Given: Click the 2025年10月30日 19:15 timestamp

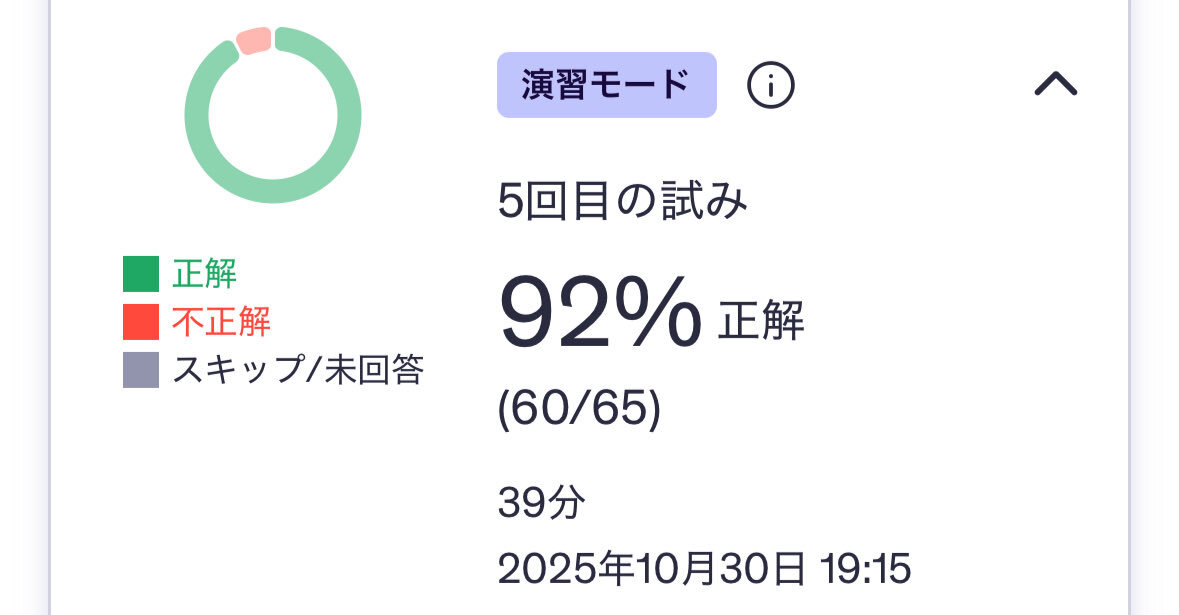Looking at the screenshot, I should click(x=704, y=569).
